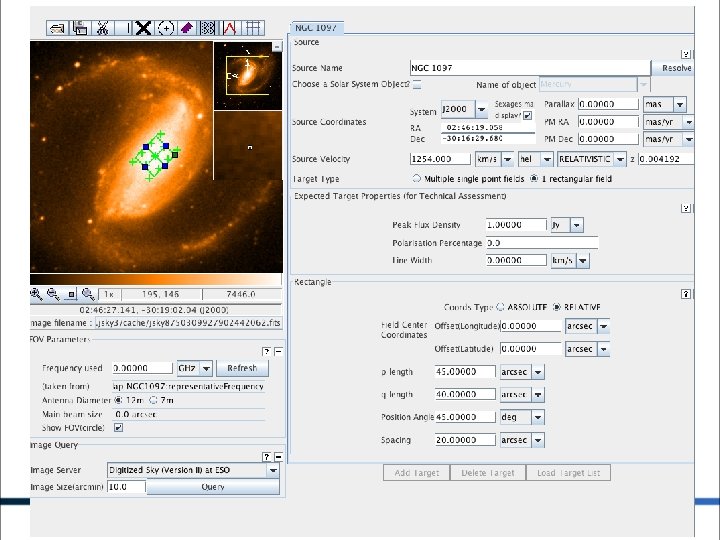Image resolution: width=720 pixels, height=540 pixels.
Task: Click the open image file toolbar icon
Action: coord(57,28)
